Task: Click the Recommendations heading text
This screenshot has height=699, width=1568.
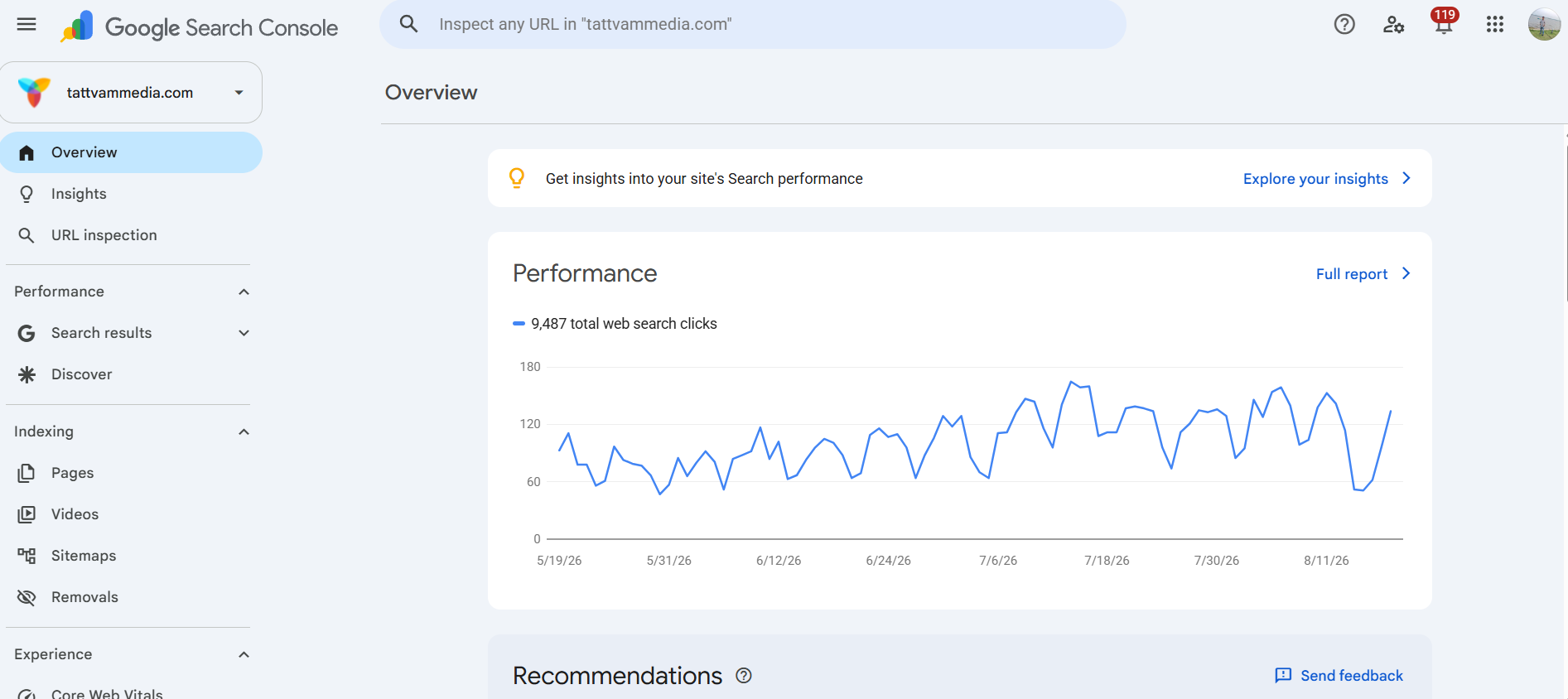Action: coord(617,676)
